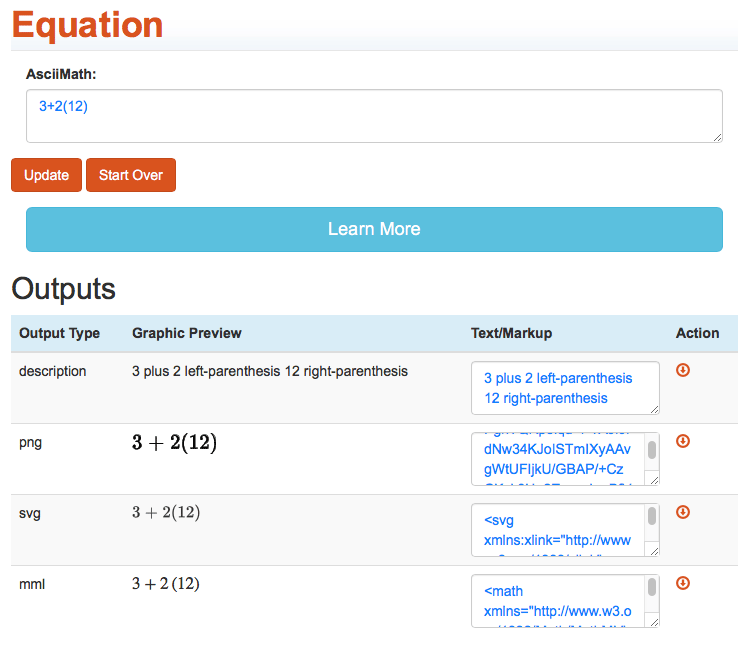Focus the AsciiMath equation input box
The width and height of the screenshot is (745, 646).
374,116
